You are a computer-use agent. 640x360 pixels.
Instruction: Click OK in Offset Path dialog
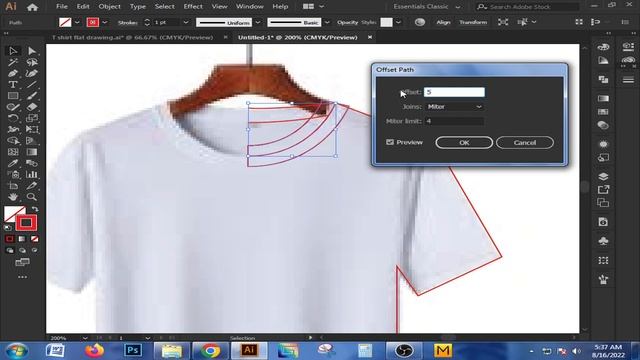pos(464,142)
